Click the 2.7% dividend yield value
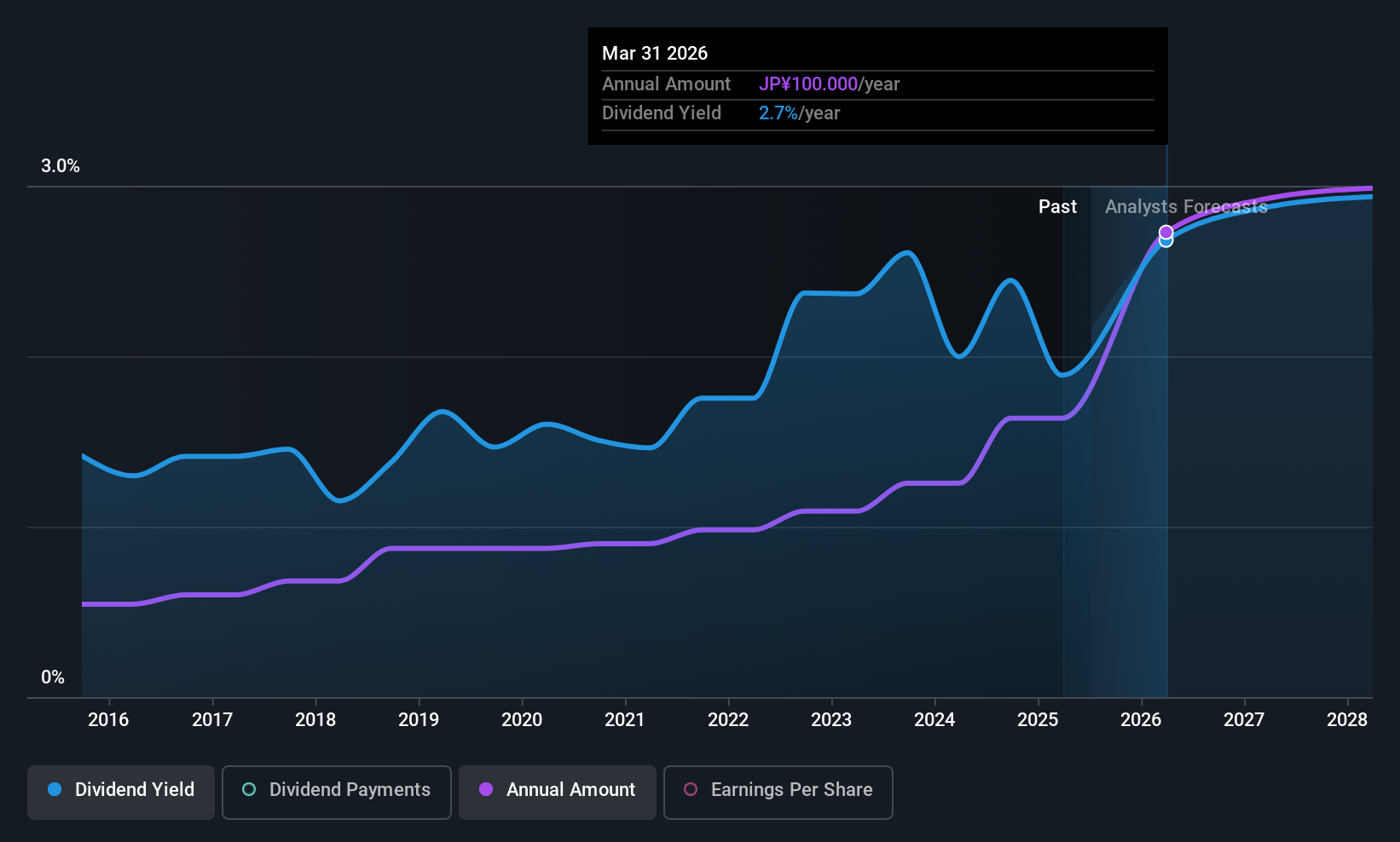The image size is (1400, 842). [x=778, y=113]
